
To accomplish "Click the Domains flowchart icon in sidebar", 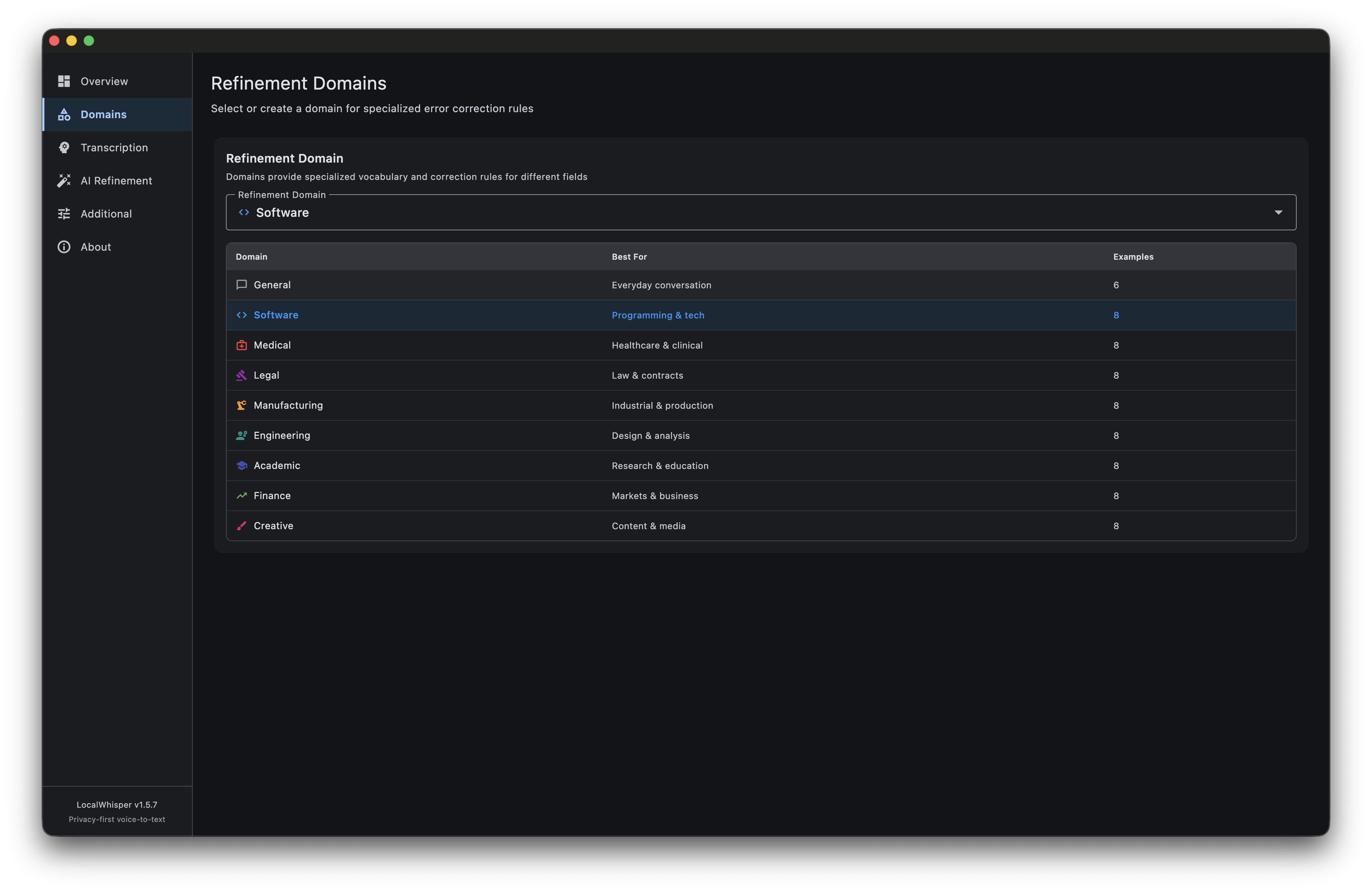I will tap(64, 114).
